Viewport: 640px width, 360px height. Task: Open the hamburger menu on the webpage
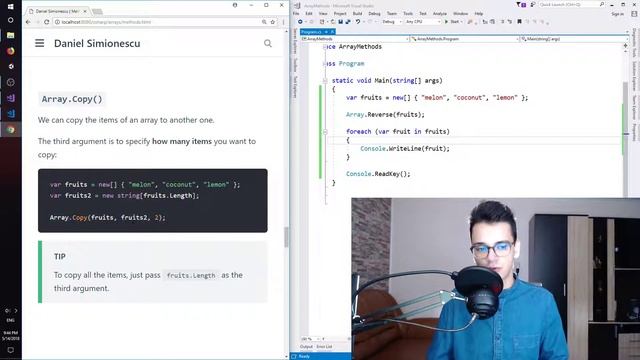click(x=40, y=43)
